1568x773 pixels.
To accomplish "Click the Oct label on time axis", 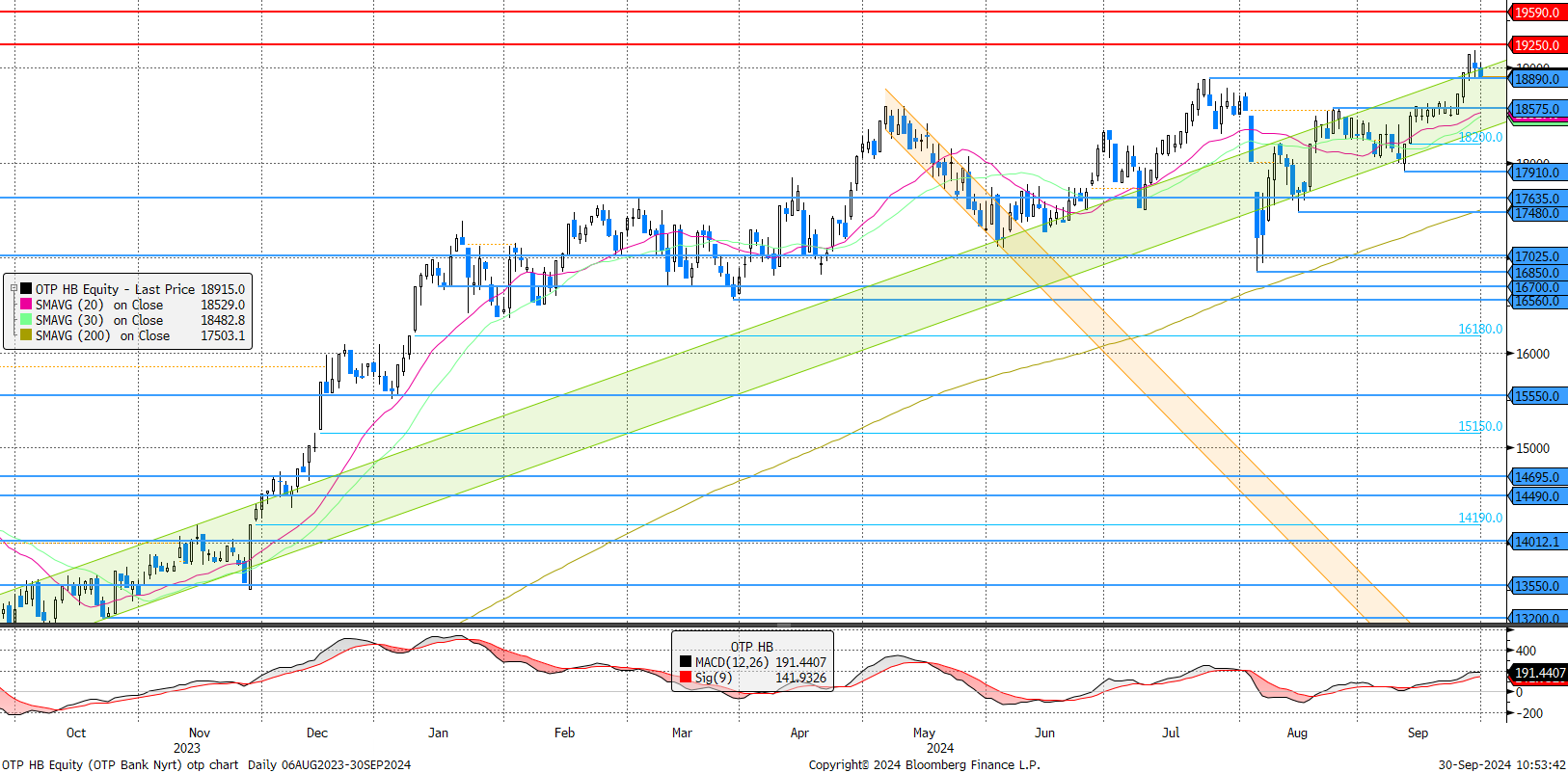I will pos(76,733).
